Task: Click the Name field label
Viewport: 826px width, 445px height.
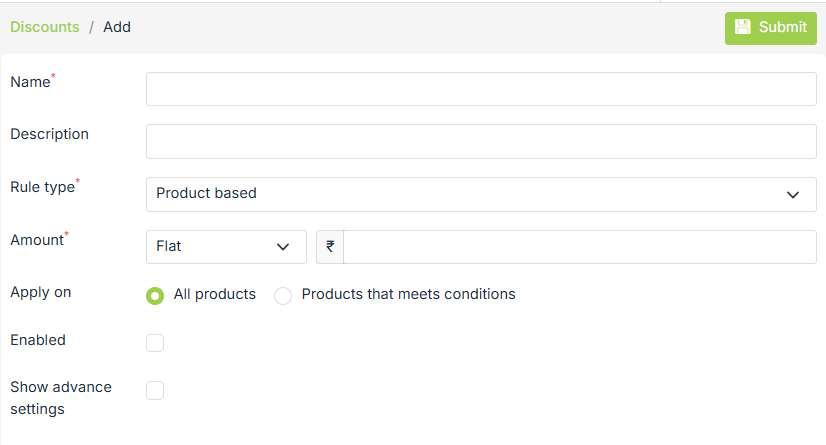Action: point(30,82)
